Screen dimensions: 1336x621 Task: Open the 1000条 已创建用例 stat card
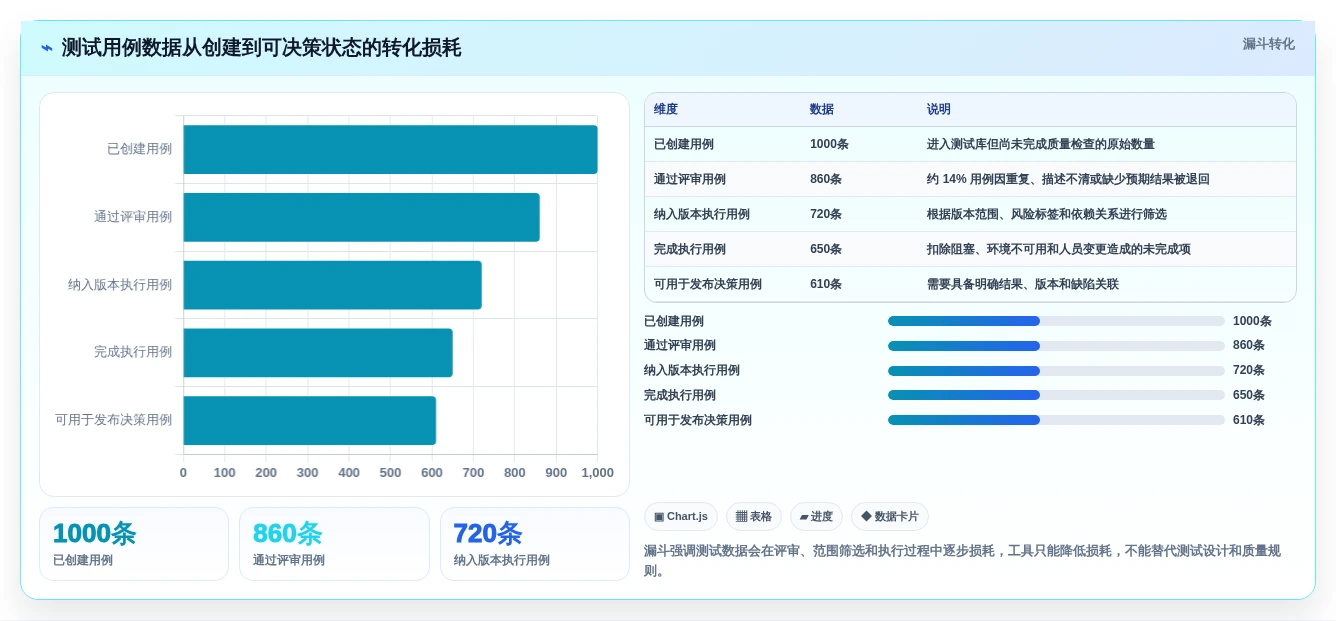(x=134, y=544)
